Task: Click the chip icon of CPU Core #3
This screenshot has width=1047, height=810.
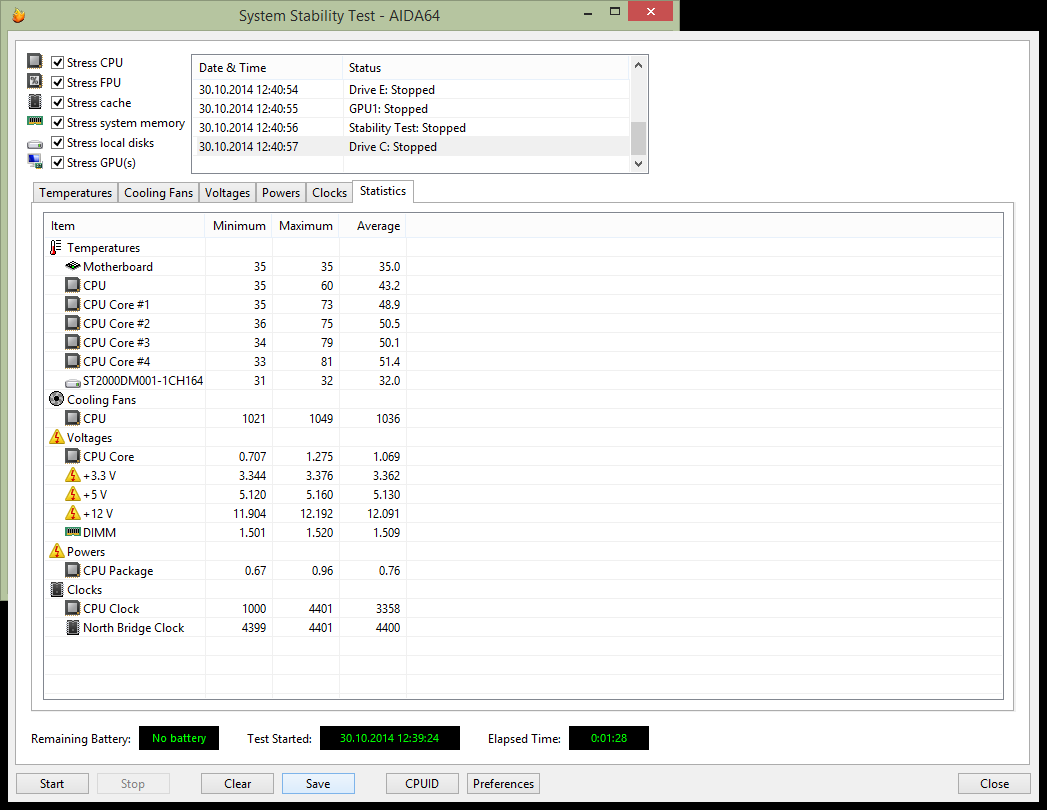Action: 73,342
